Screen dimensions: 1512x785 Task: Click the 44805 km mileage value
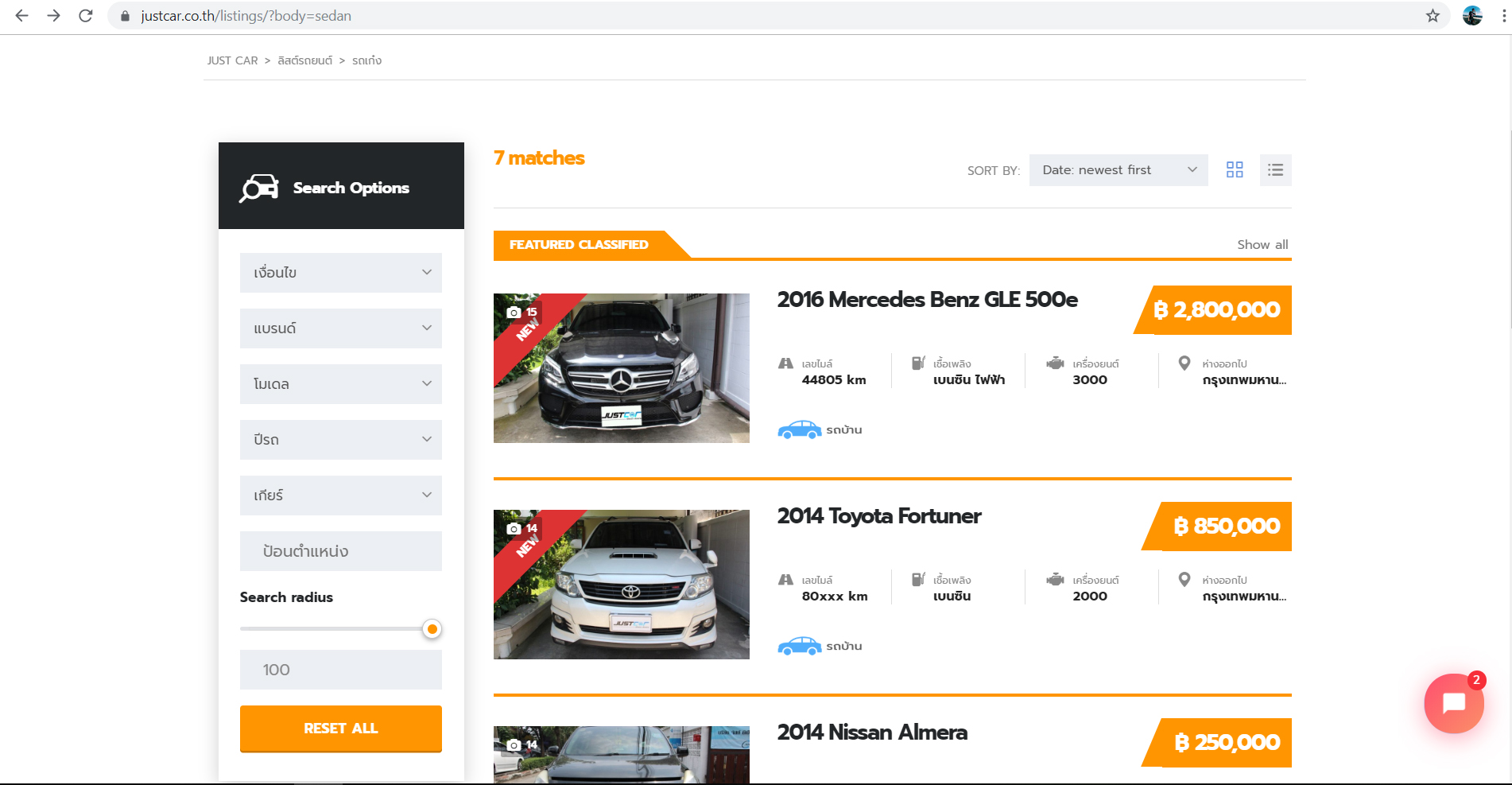(x=834, y=380)
